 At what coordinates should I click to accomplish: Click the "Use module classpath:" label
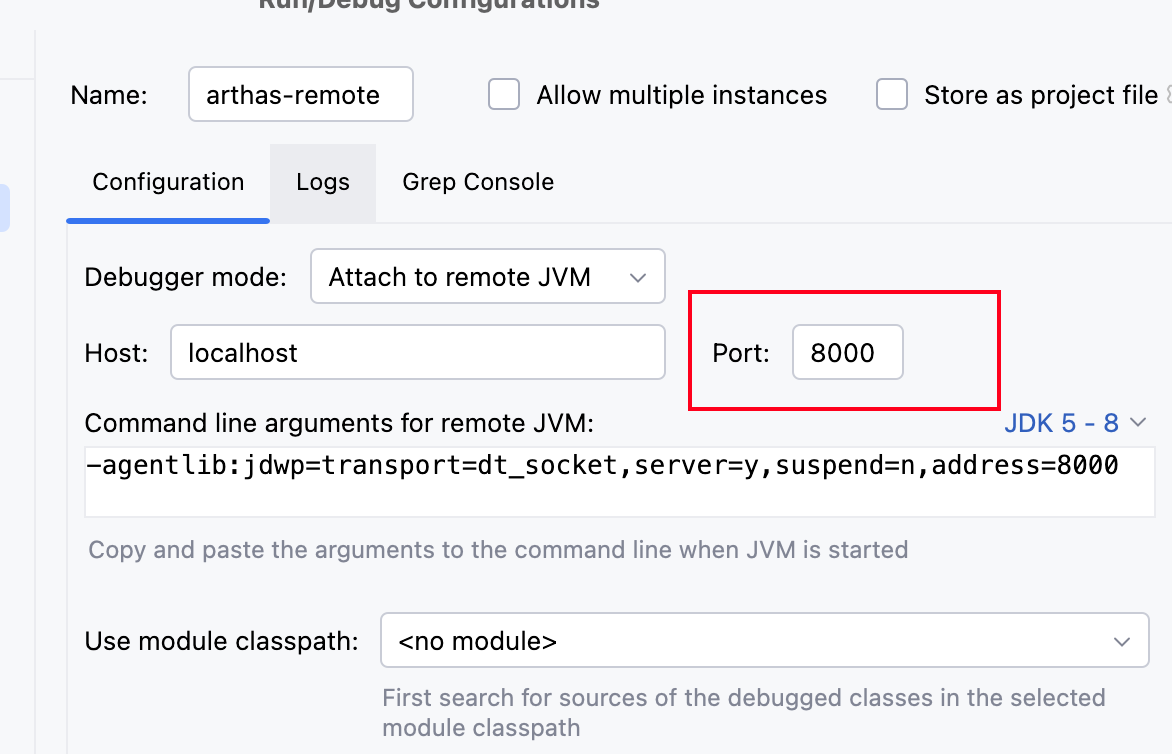click(222, 641)
